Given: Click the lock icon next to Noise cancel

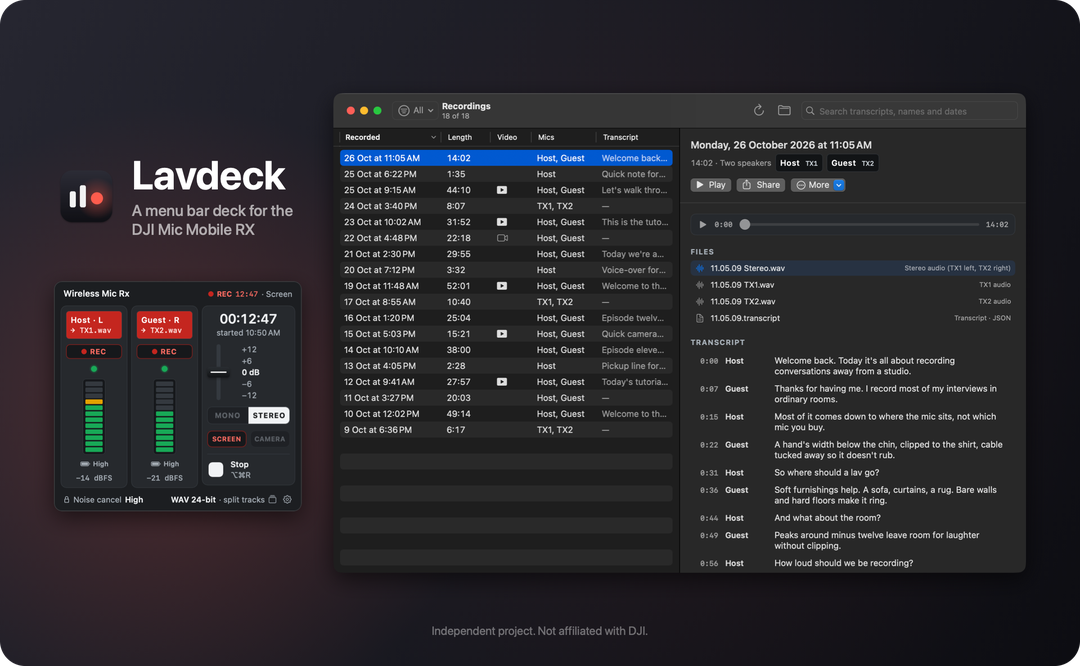Looking at the screenshot, I should pos(67,500).
